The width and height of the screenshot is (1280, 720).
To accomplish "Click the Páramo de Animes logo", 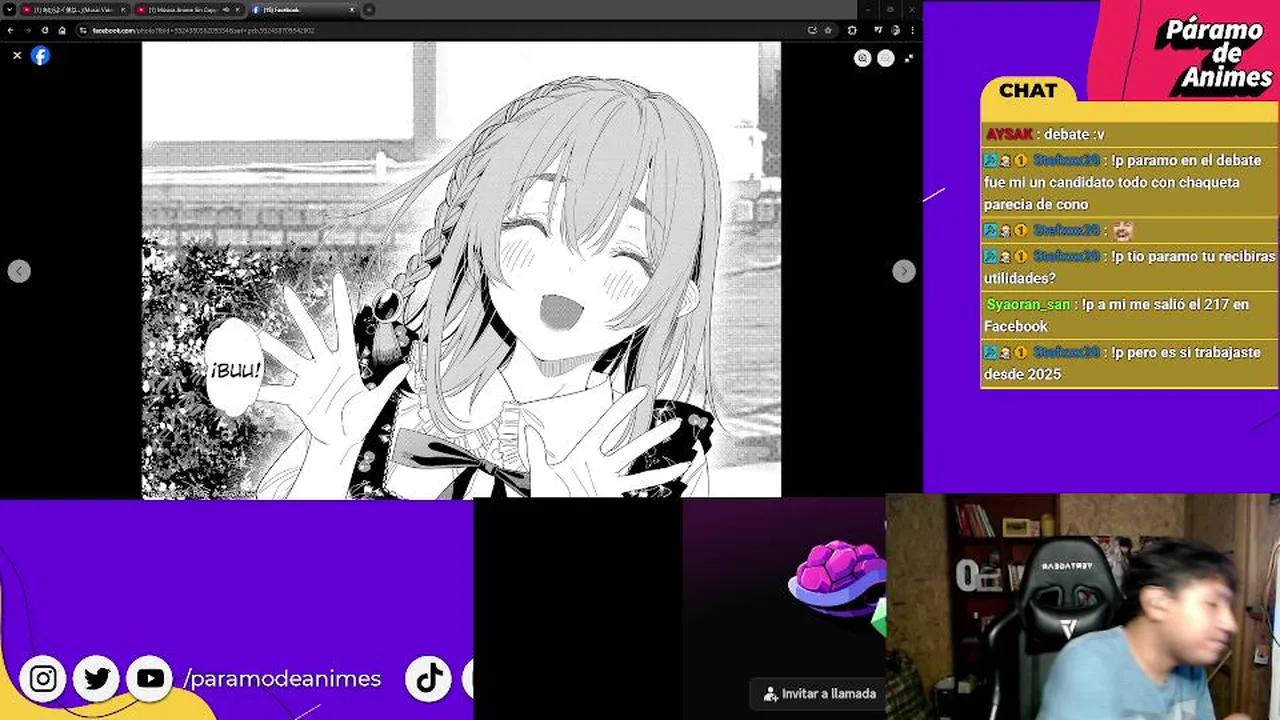I will click(1214, 54).
